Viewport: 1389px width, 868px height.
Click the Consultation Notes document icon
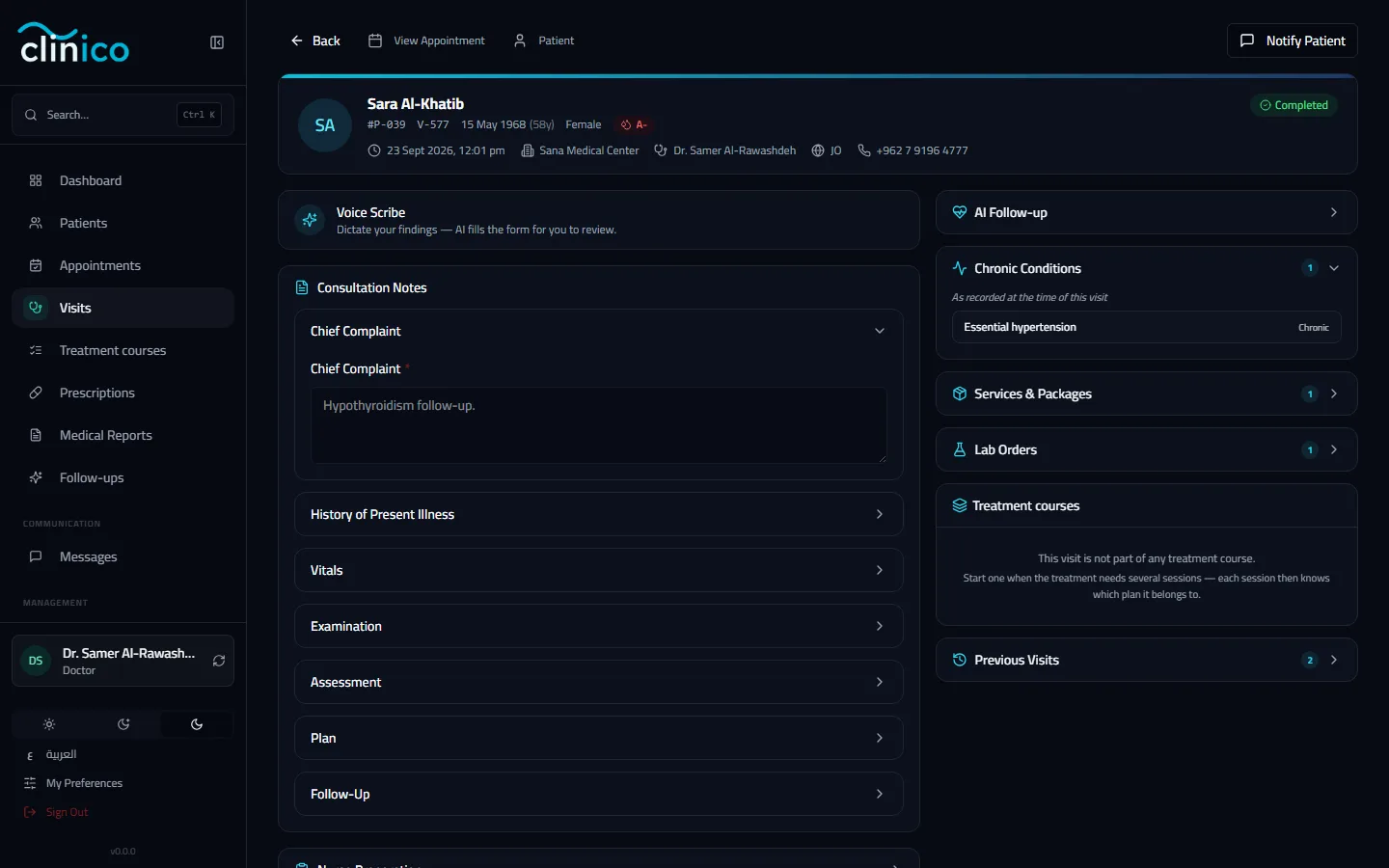coord(302,287)
